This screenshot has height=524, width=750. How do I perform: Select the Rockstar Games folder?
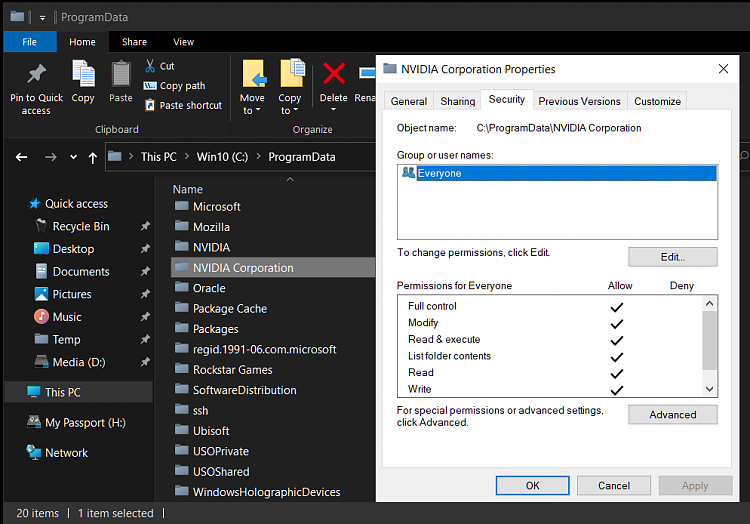[232, 370]
